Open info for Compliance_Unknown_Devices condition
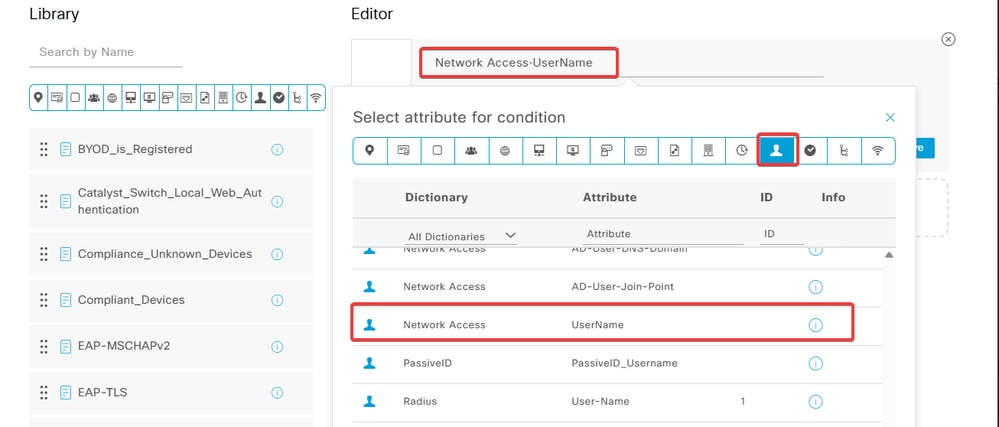 [x=277, y=254]
